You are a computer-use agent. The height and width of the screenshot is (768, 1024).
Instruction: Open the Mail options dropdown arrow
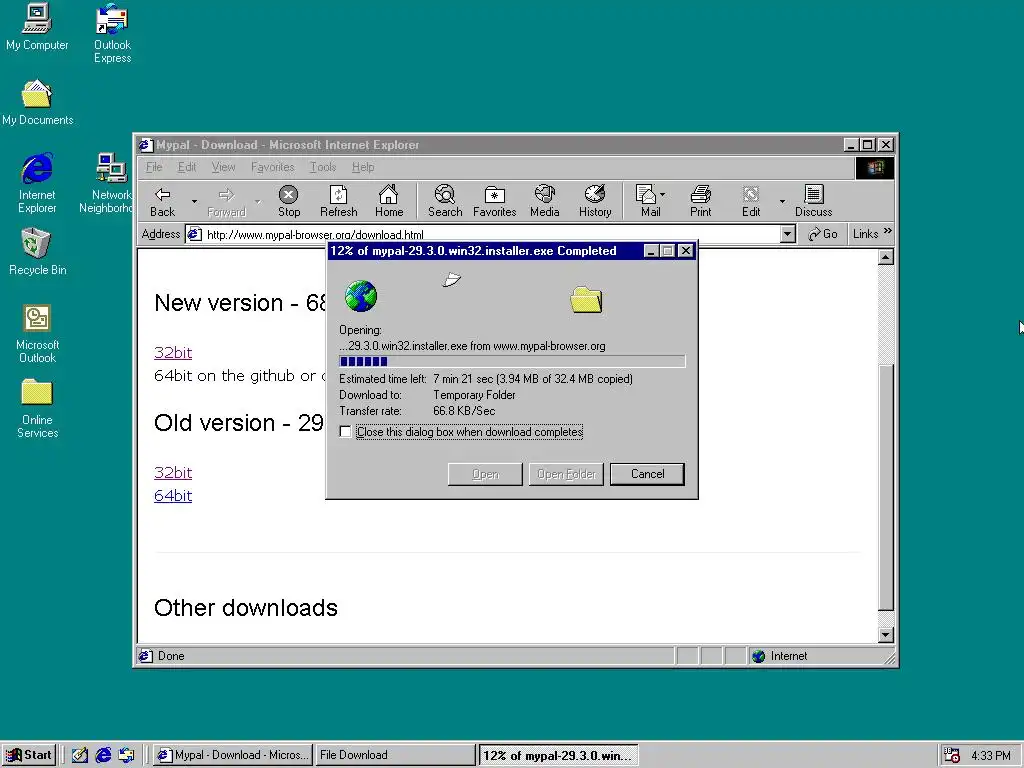pyautogui.click(x=663, y=194)
